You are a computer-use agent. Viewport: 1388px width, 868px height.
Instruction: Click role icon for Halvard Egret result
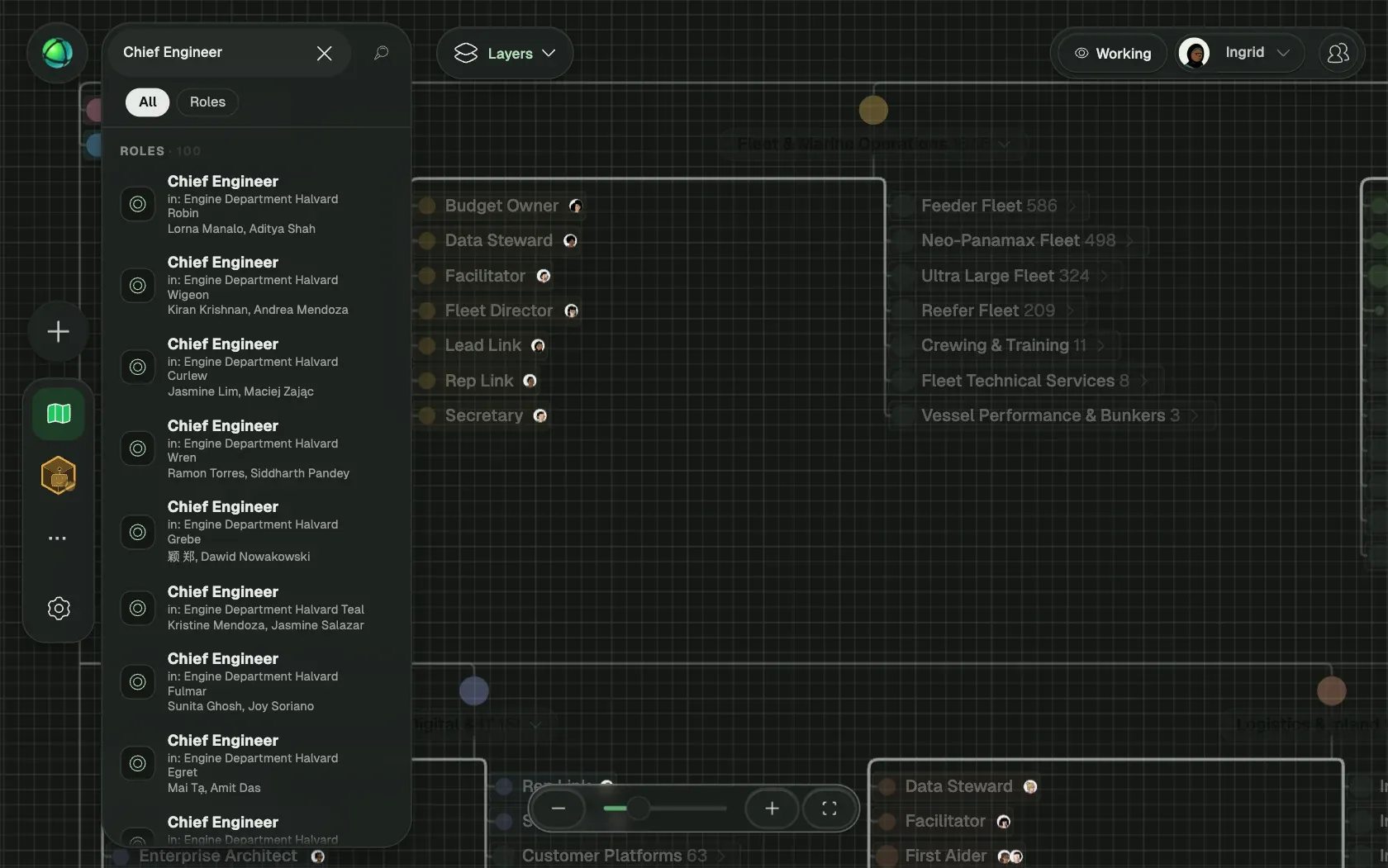click(138, 763)
